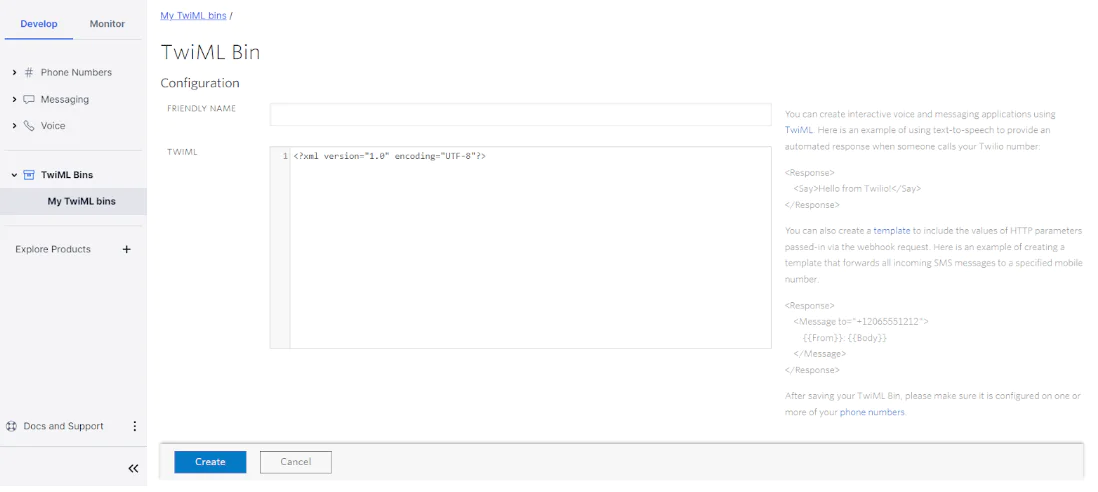Screen dimensions: 1098x492
Task: Open Voice menu item
Action: coord(53,126)
